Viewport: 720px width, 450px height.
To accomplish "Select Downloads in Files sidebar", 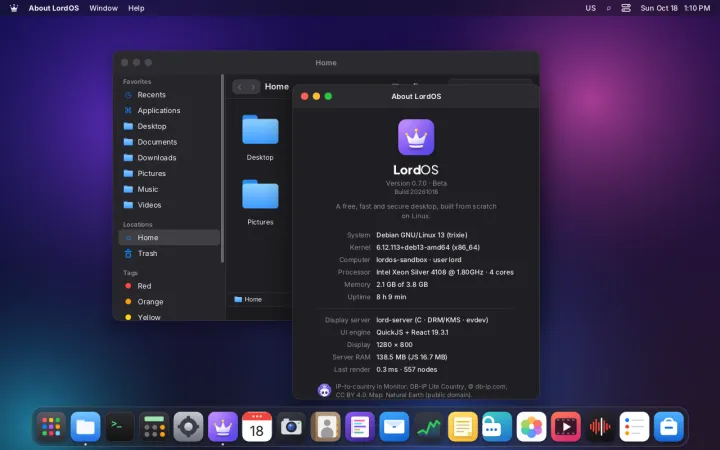I will point(169,158).
